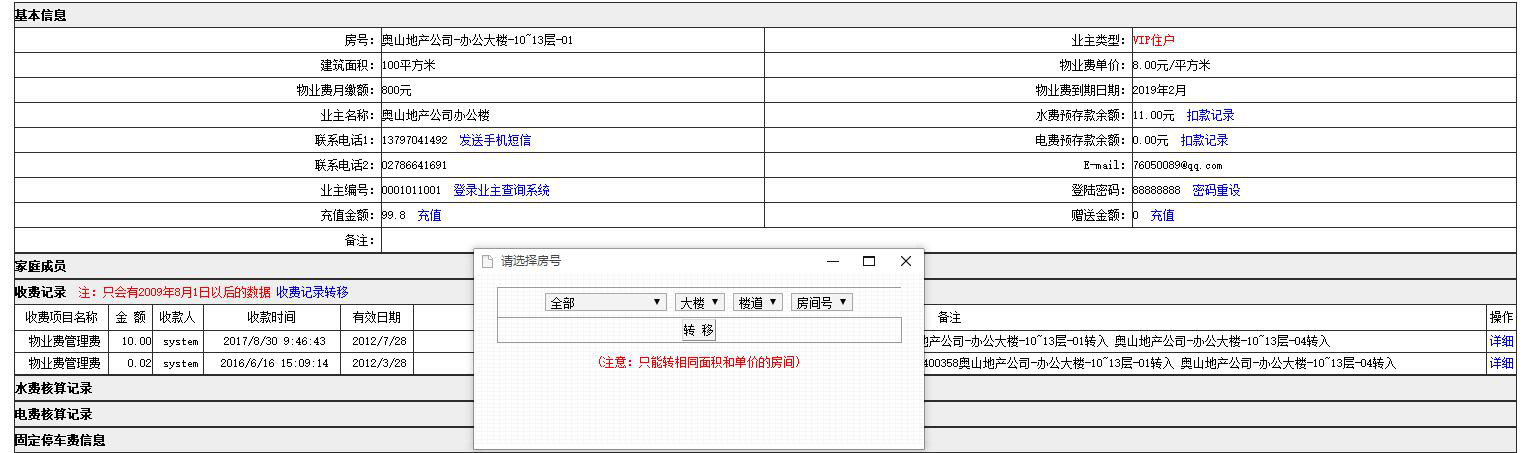The image size is (1527, 453).
Task: Expand the 家庭成员 section
Action: tap(766, 266)
